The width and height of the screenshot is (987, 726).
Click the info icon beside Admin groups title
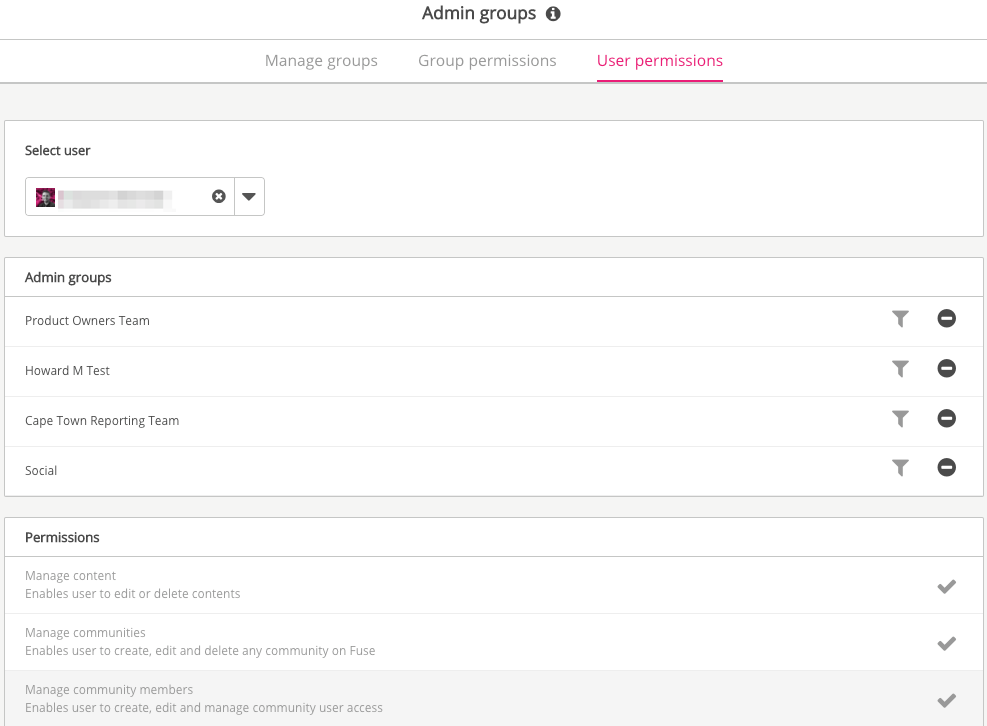pos(553,14)
